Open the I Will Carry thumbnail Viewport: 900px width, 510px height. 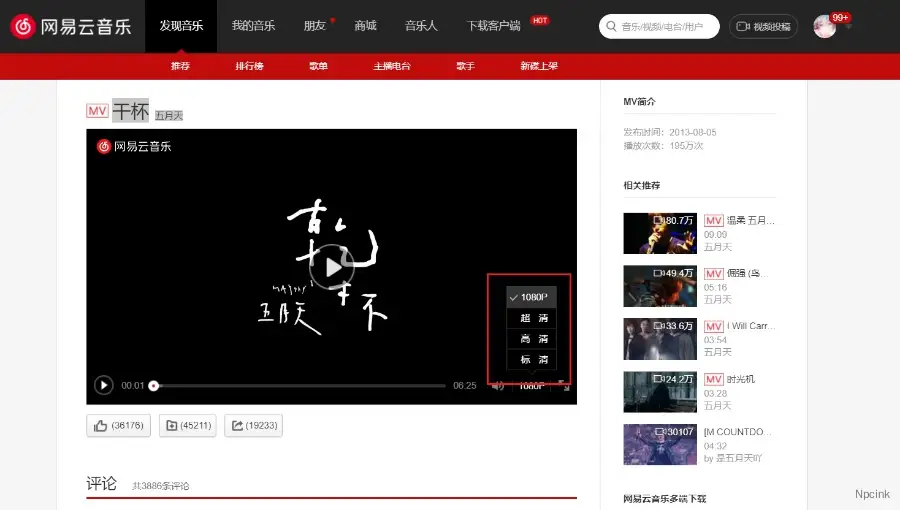(660, 339)
